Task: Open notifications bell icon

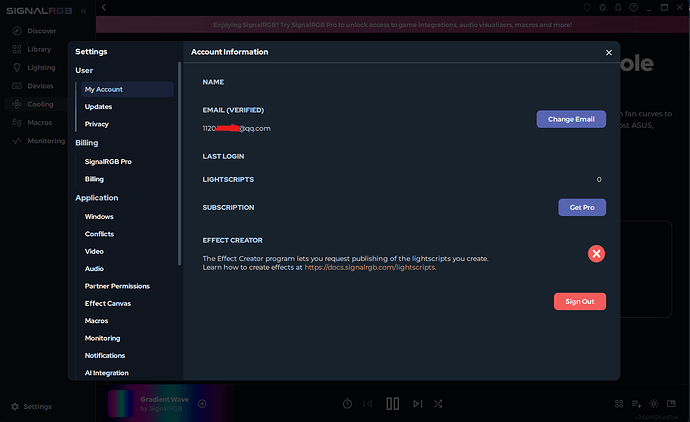Action: pyautogui.click(x=618, y=7)
